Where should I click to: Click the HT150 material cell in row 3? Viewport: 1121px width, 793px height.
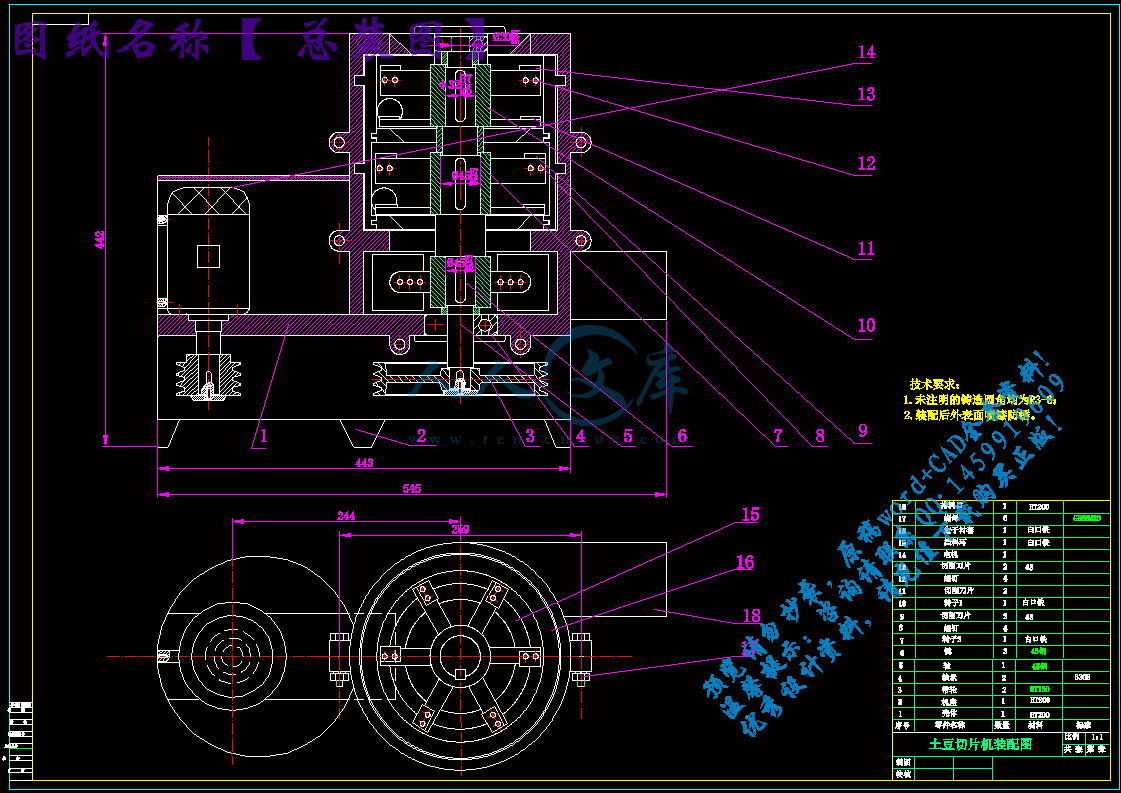click(1039, 689)
